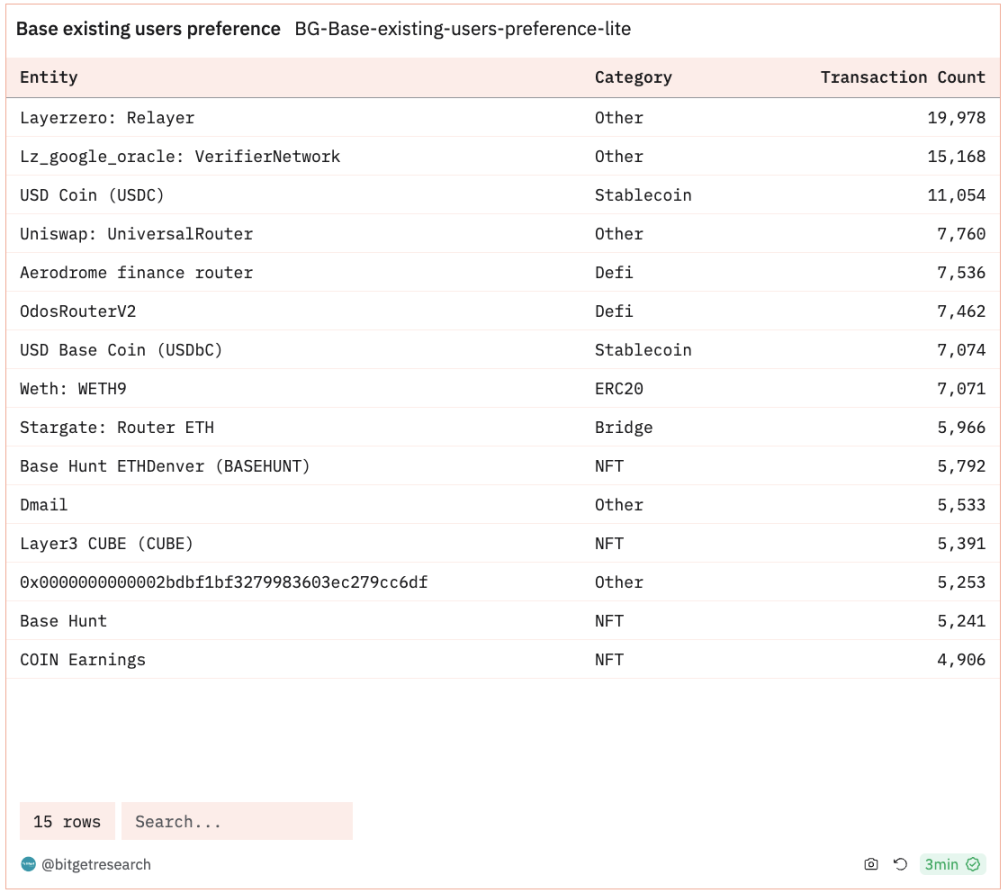Click Other category in Layerzero: Relayer row
The height and width of the screenshot is (893, 1008).
coord(618,118)
